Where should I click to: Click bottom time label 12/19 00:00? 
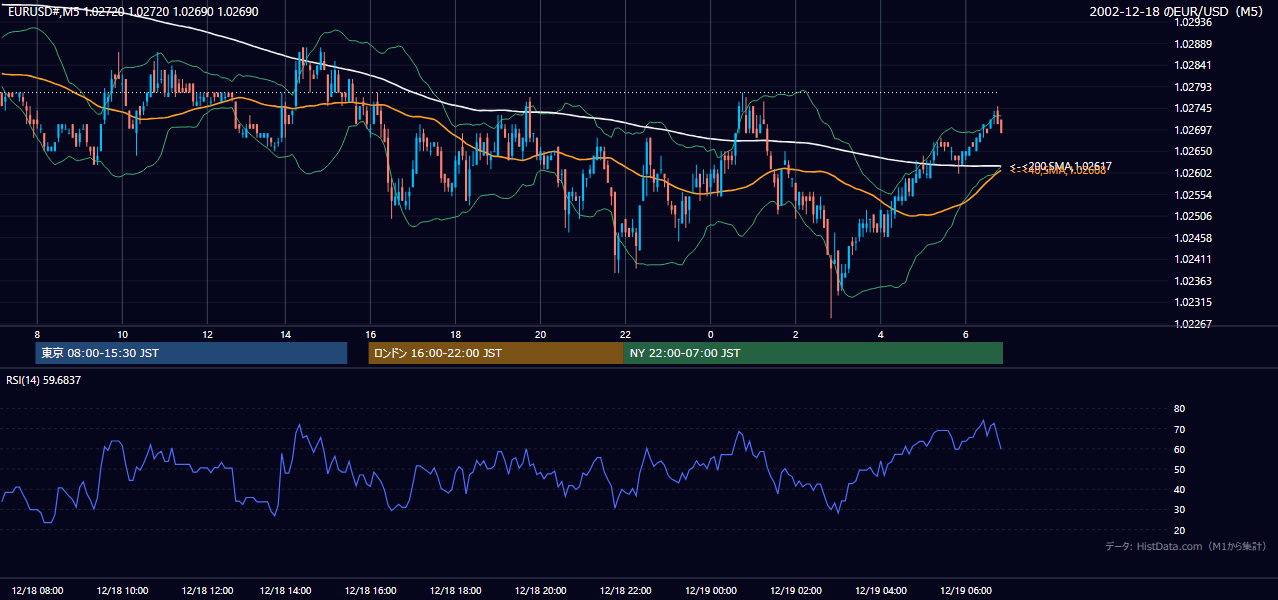[710, 590]
